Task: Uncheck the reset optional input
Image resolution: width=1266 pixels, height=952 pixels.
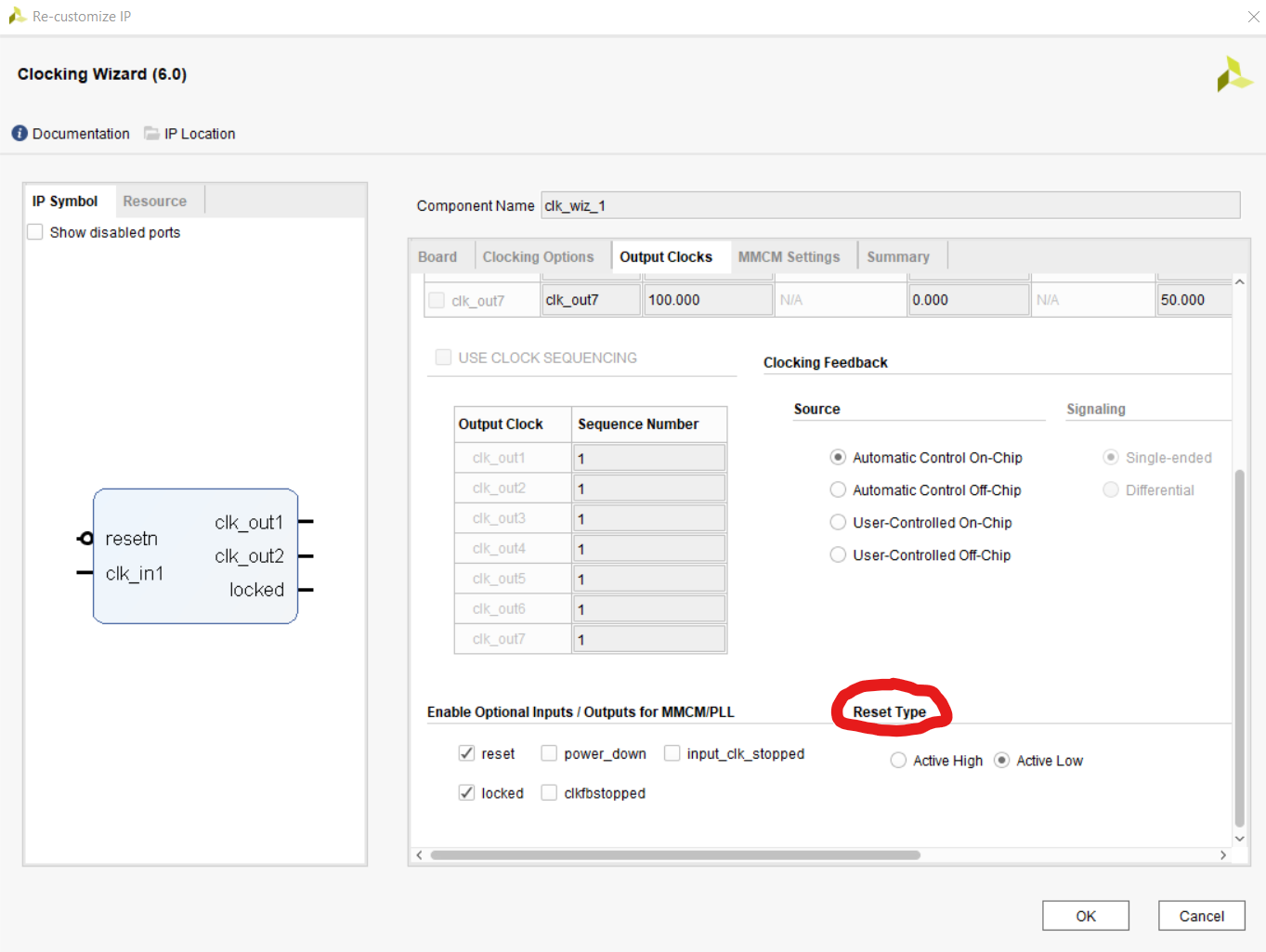Action: 466,753
